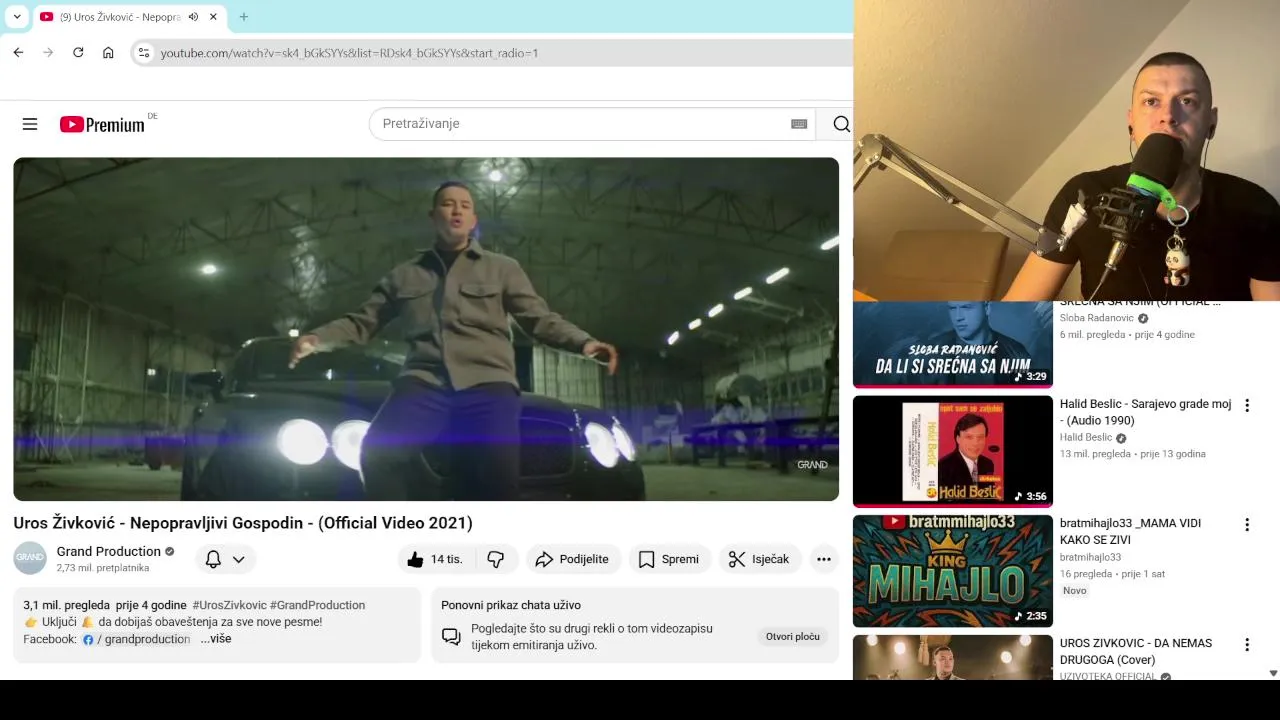
Task: Open the tab search dropdown arrow
Action: (x=16, y=17)
